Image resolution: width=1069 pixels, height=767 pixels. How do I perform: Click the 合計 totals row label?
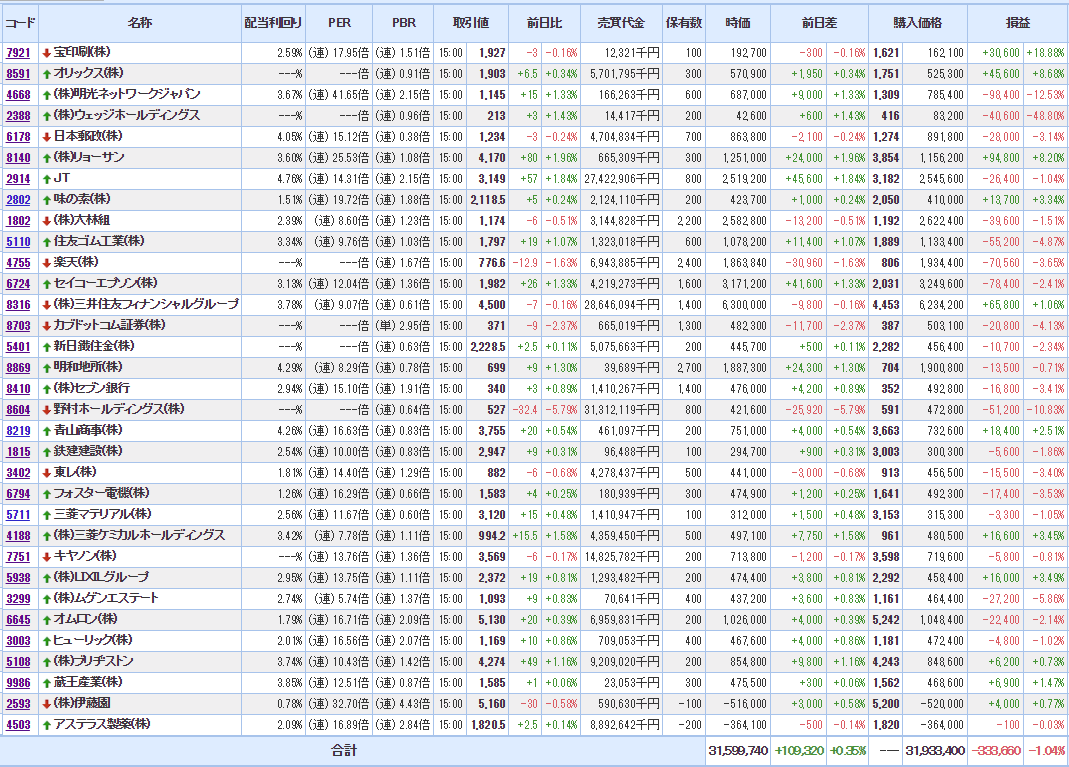344,750
